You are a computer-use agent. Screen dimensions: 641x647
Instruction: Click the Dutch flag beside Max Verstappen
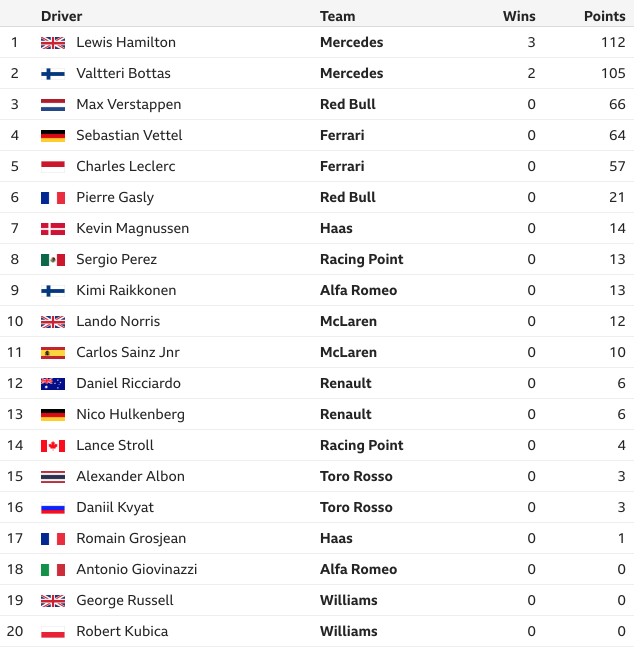[53, 105]
